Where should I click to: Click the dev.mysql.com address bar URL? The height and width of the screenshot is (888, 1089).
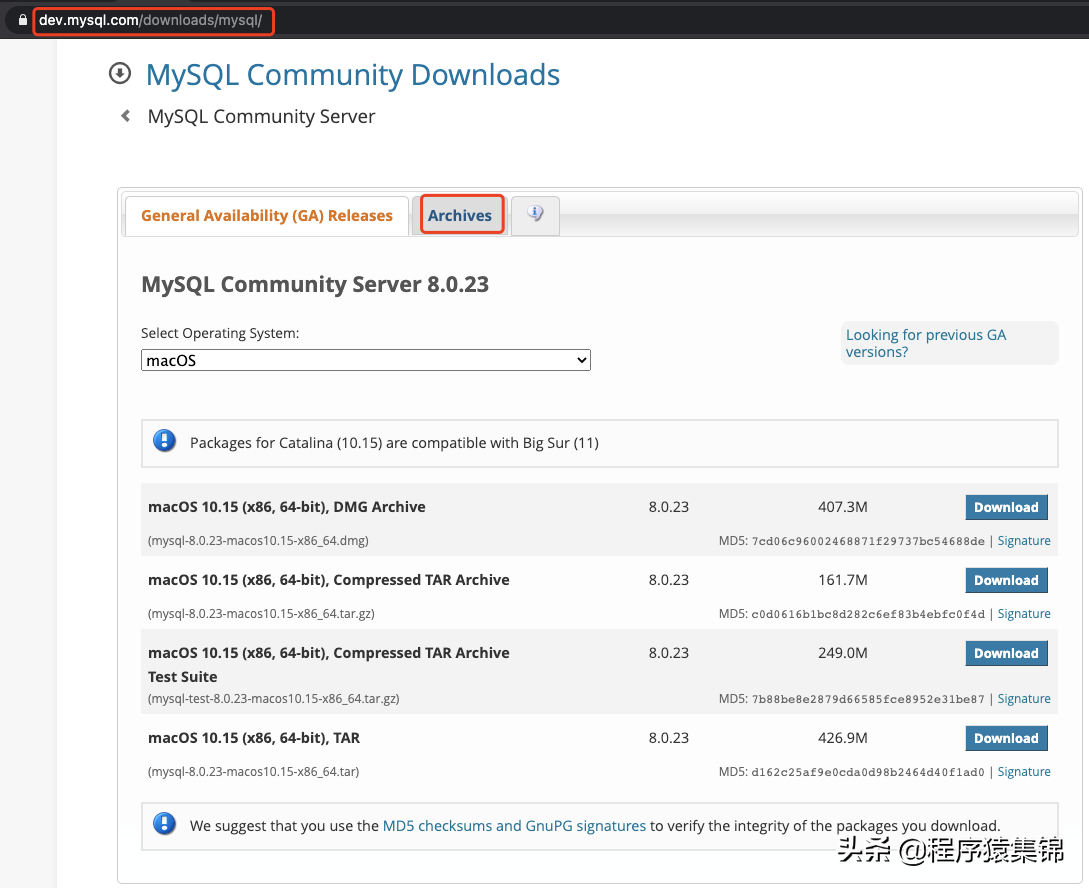click(151, 20)
